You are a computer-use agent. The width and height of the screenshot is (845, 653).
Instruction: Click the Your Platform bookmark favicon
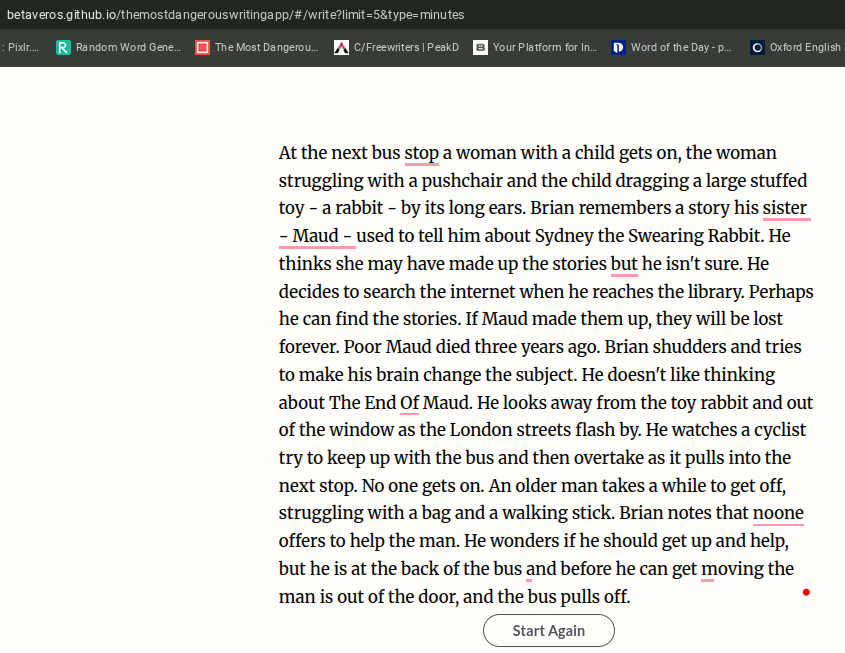click(x=480, y=47)
